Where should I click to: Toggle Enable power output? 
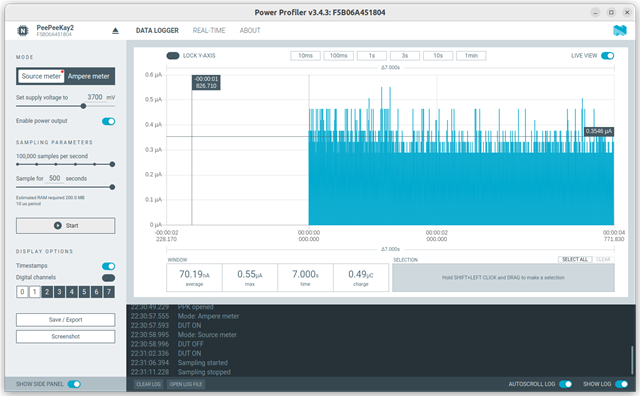[109, 121]
